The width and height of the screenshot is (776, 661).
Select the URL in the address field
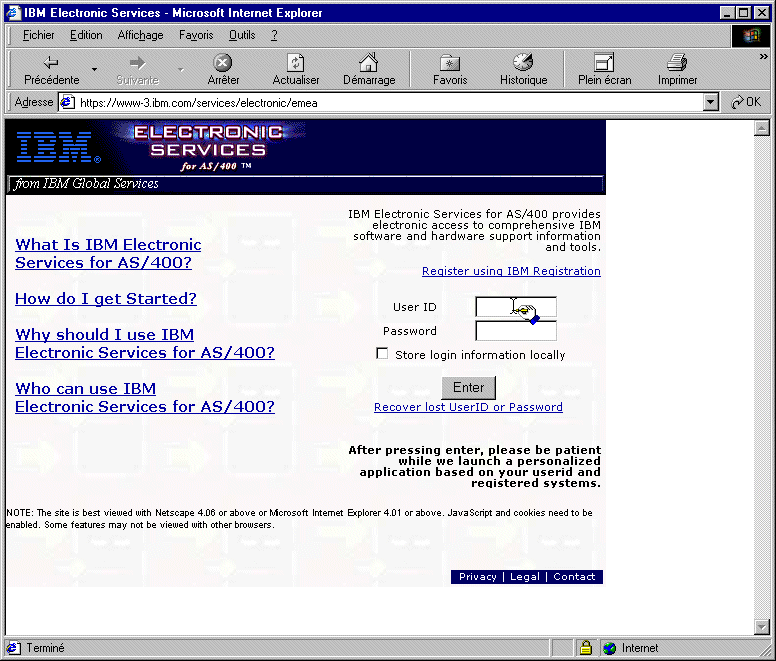[198, 103]
